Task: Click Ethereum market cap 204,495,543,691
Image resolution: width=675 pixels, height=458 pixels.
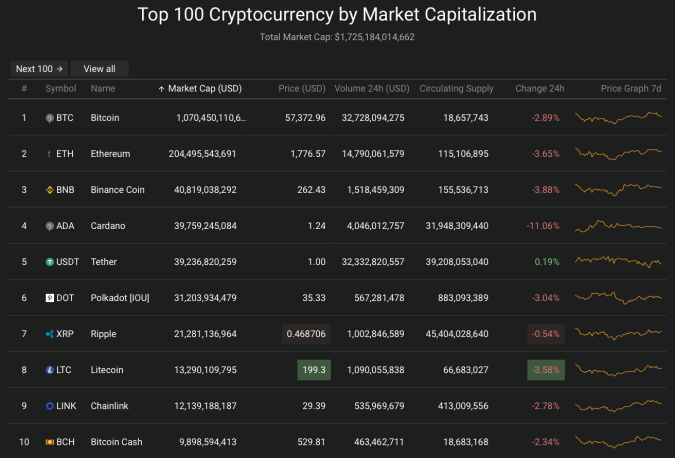Action: (202, 154)
